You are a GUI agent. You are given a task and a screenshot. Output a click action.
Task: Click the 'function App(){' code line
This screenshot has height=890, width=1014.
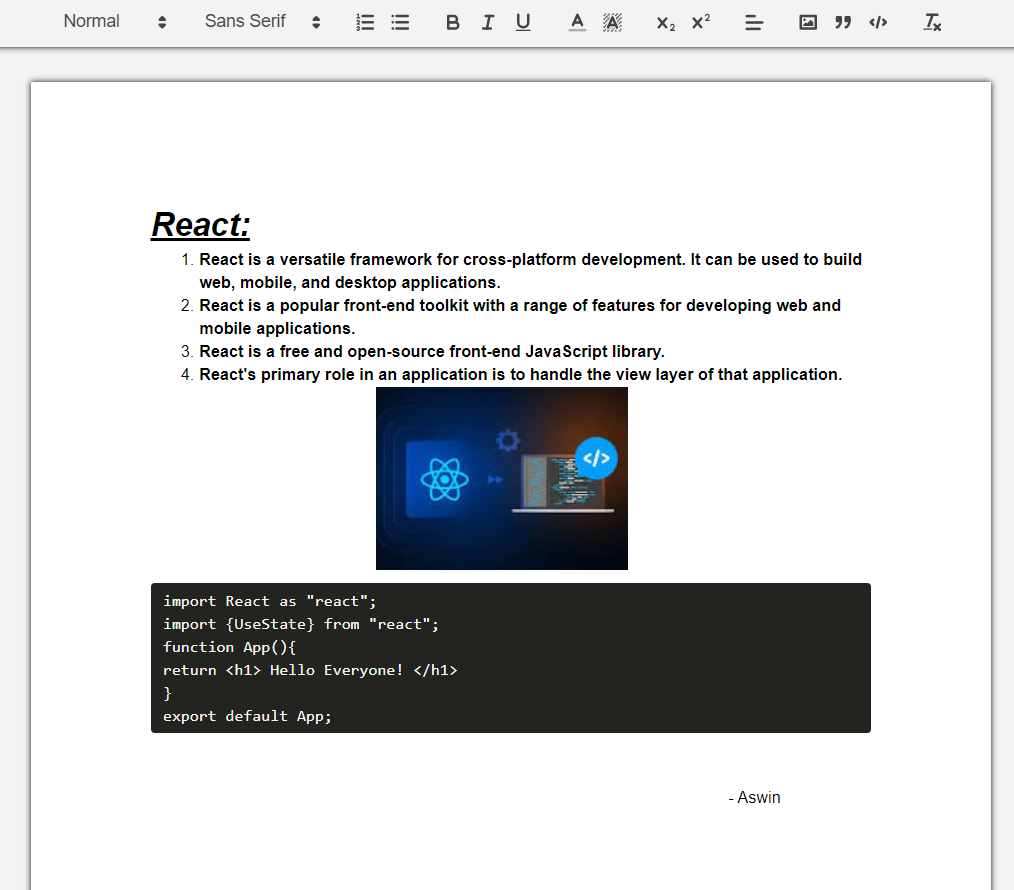click(x=230, y=647)
